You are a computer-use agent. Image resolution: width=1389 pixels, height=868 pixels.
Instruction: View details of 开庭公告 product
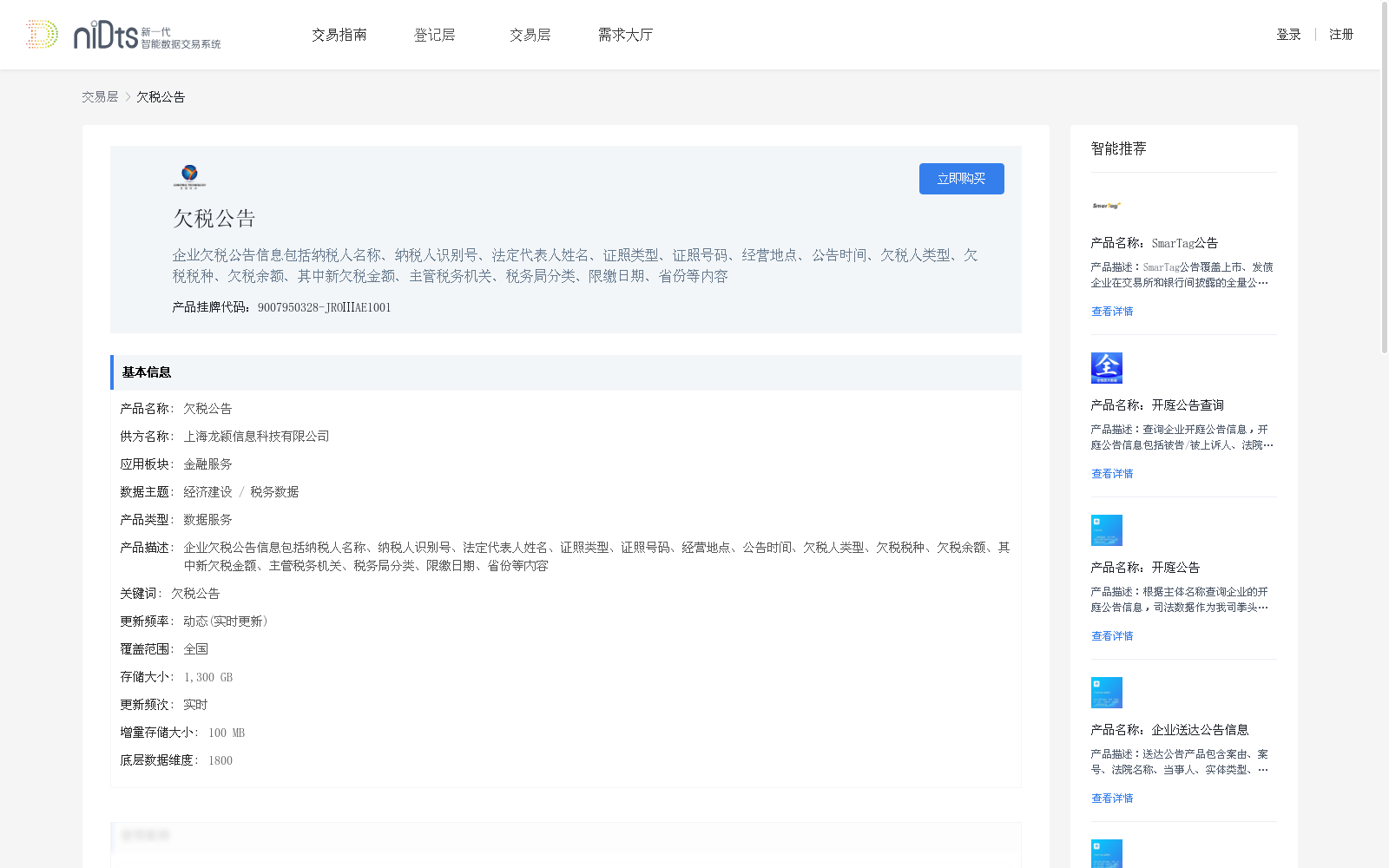(1112, 636)
